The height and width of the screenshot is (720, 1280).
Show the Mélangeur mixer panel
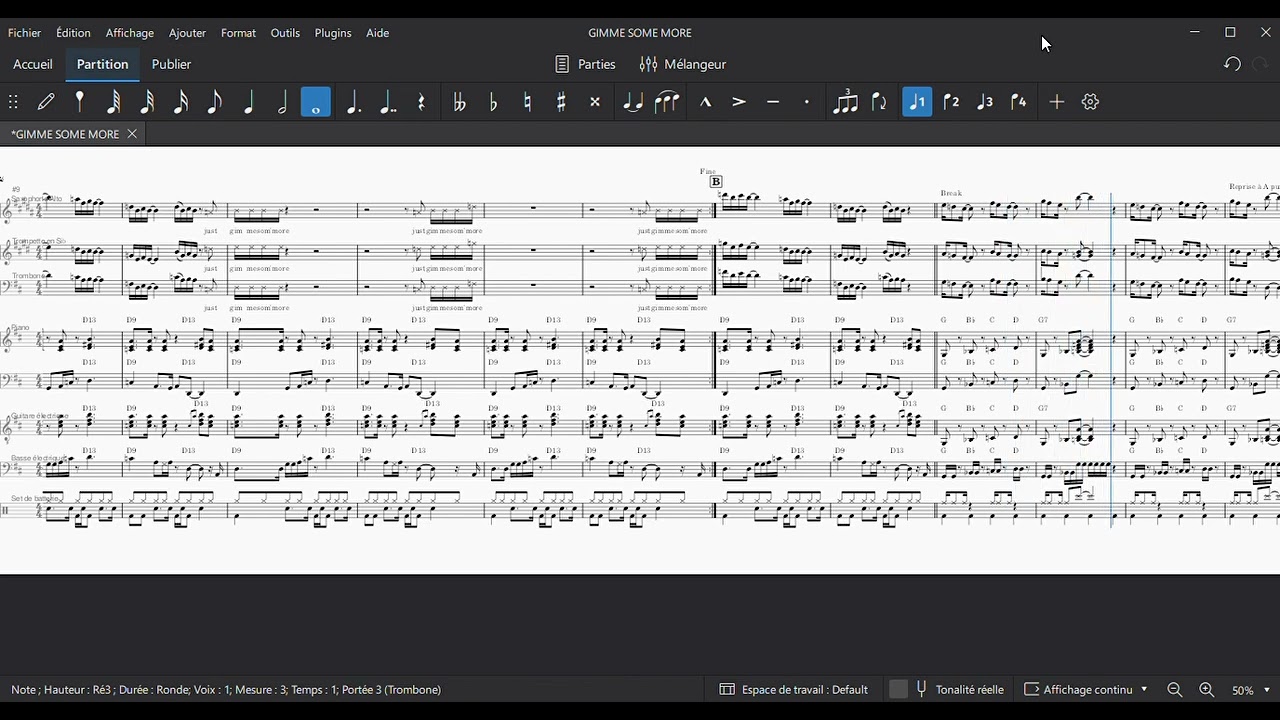pyautogui.click(x=683, y=64)
